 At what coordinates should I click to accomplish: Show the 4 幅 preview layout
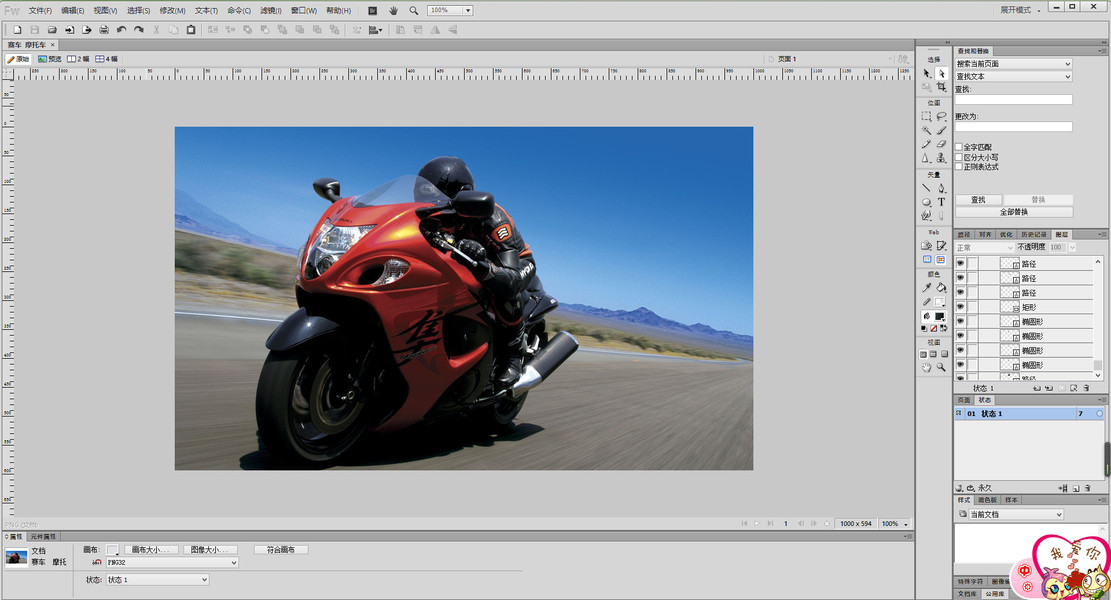coord(107,59)
